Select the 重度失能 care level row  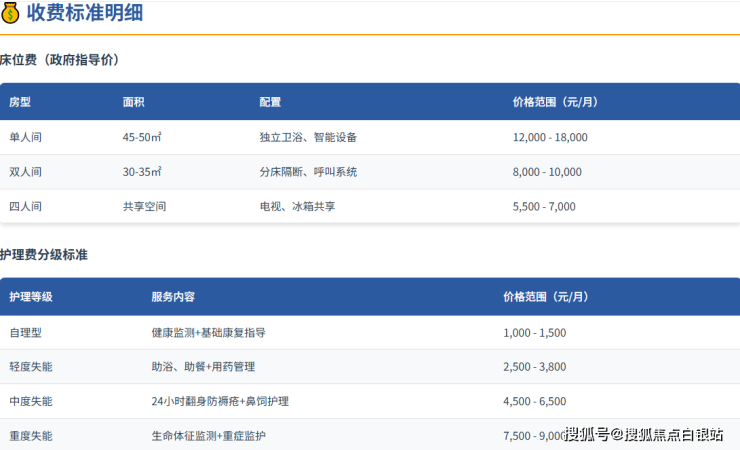[x=31, y=436]
